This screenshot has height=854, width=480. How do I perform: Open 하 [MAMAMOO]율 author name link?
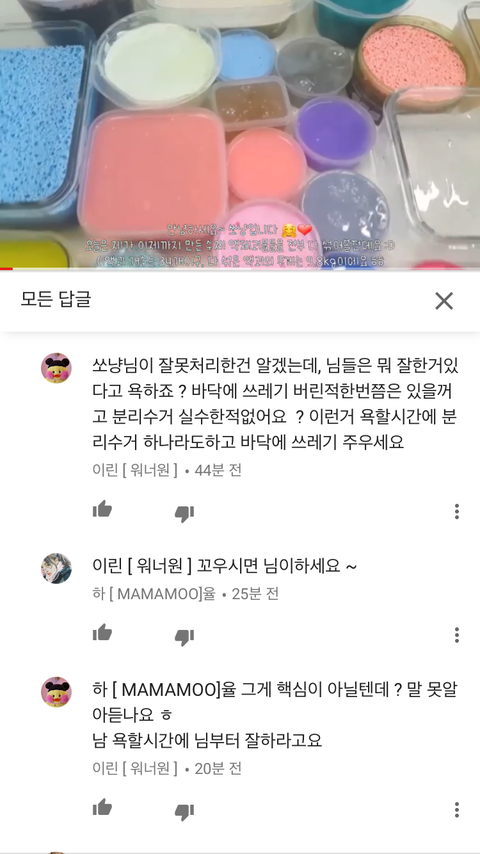(x=154, y=594)
